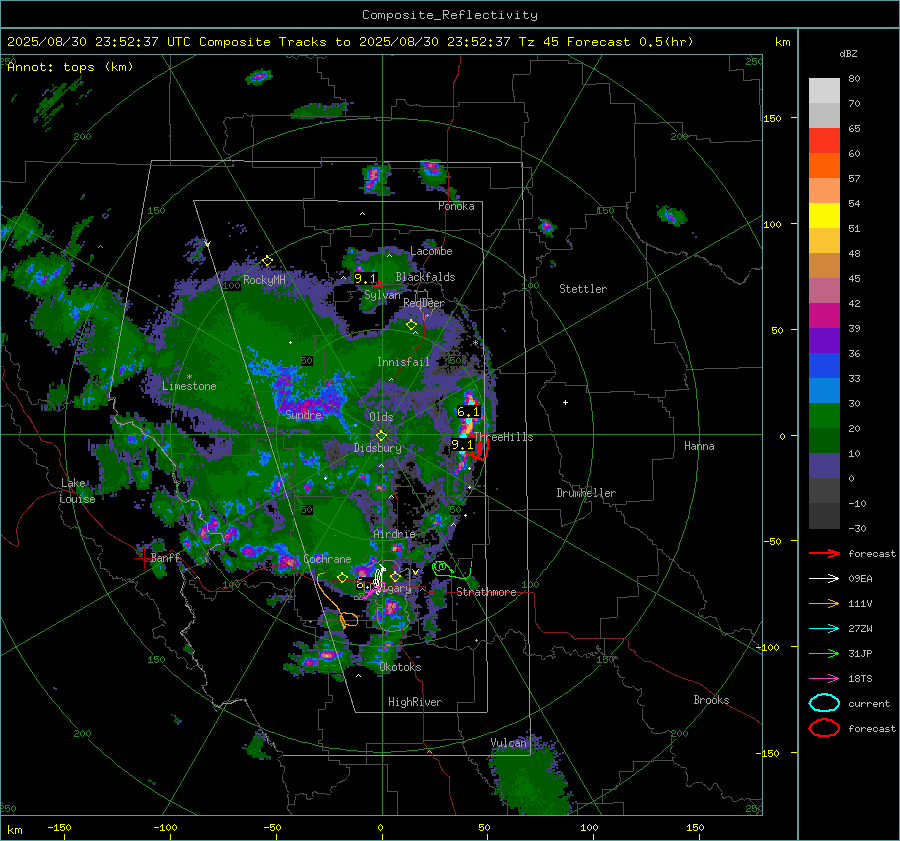
Task: Click the Didsbury city label
Action: (378, 448)
